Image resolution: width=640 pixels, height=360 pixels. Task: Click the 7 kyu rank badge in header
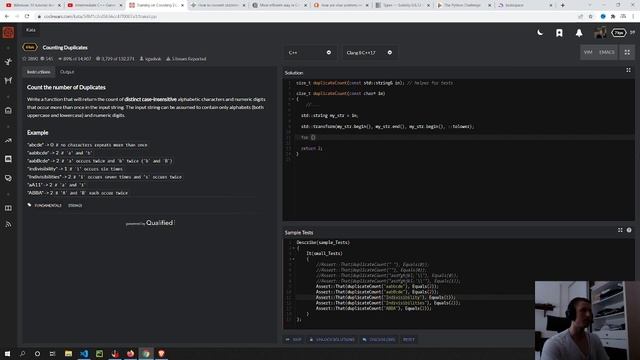pyautogui.click(x=618, y=33)
